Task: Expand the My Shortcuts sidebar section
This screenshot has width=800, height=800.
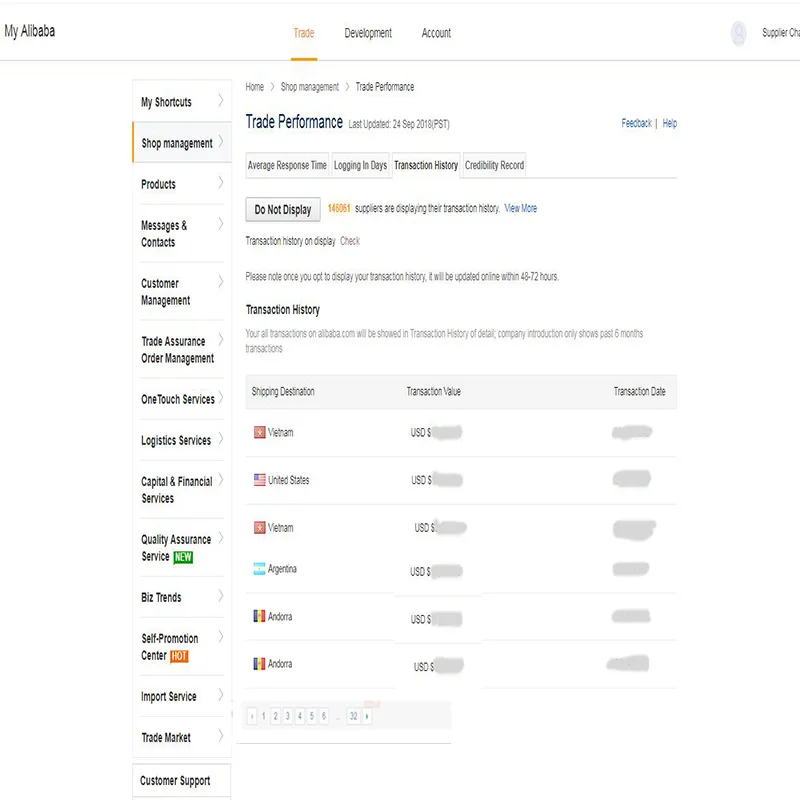Action: [x=180, y=102]
